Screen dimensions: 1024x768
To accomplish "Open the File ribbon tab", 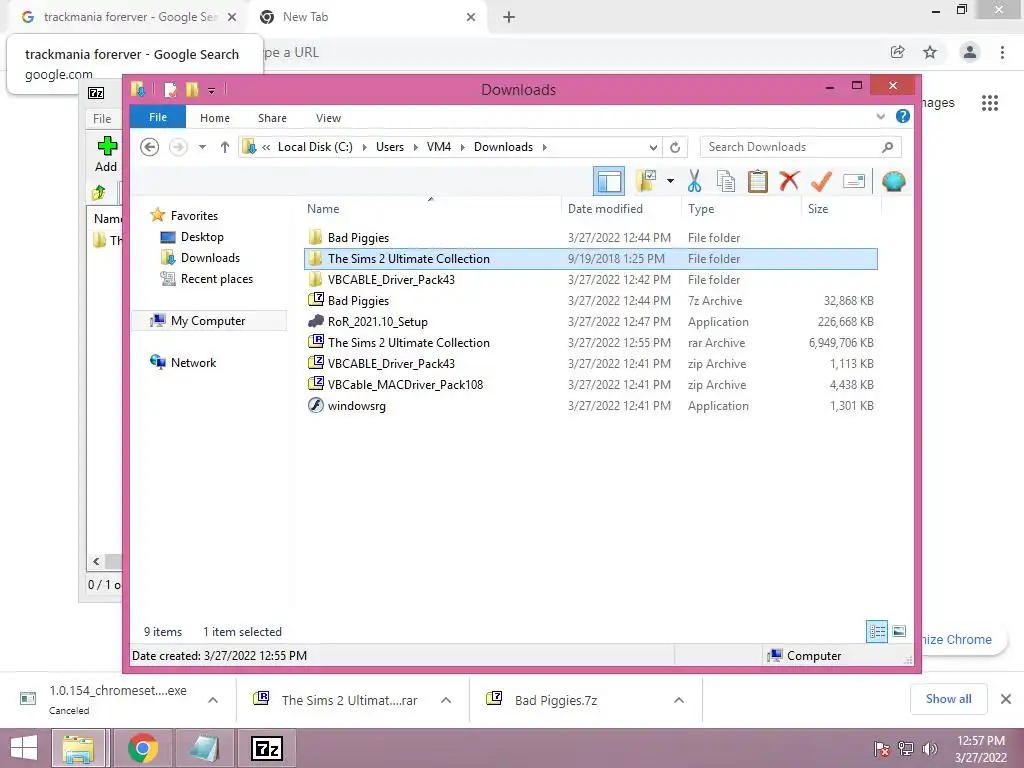I will pos(158,117).
